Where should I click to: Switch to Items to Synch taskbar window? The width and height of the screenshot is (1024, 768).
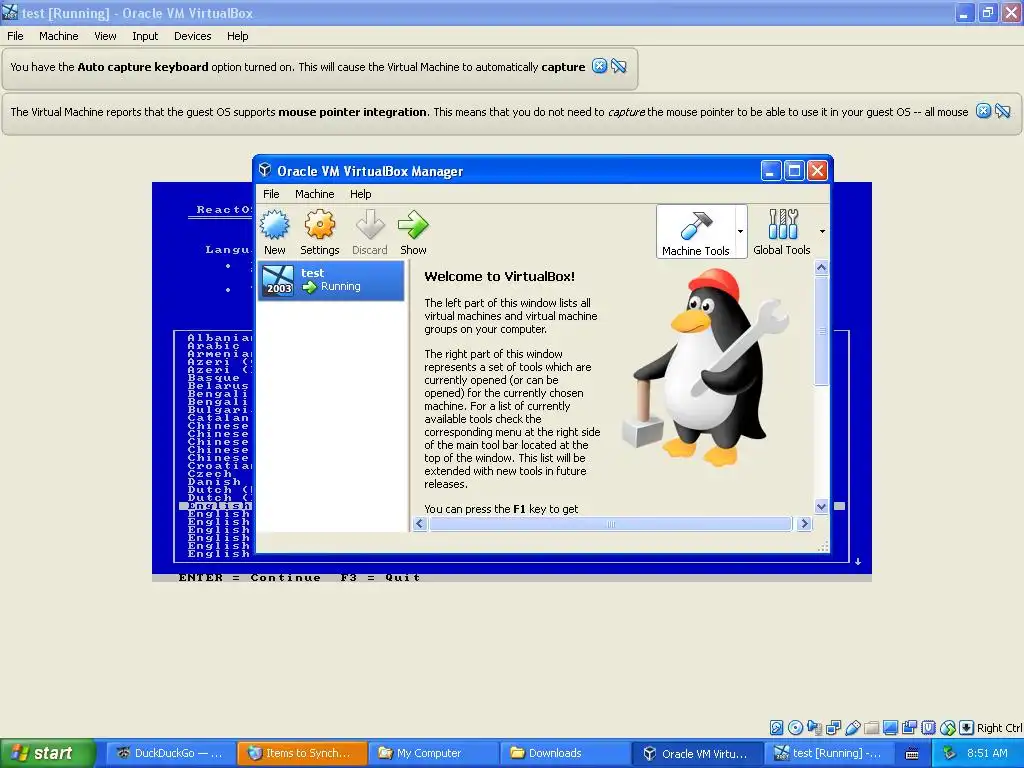(300, 753)
